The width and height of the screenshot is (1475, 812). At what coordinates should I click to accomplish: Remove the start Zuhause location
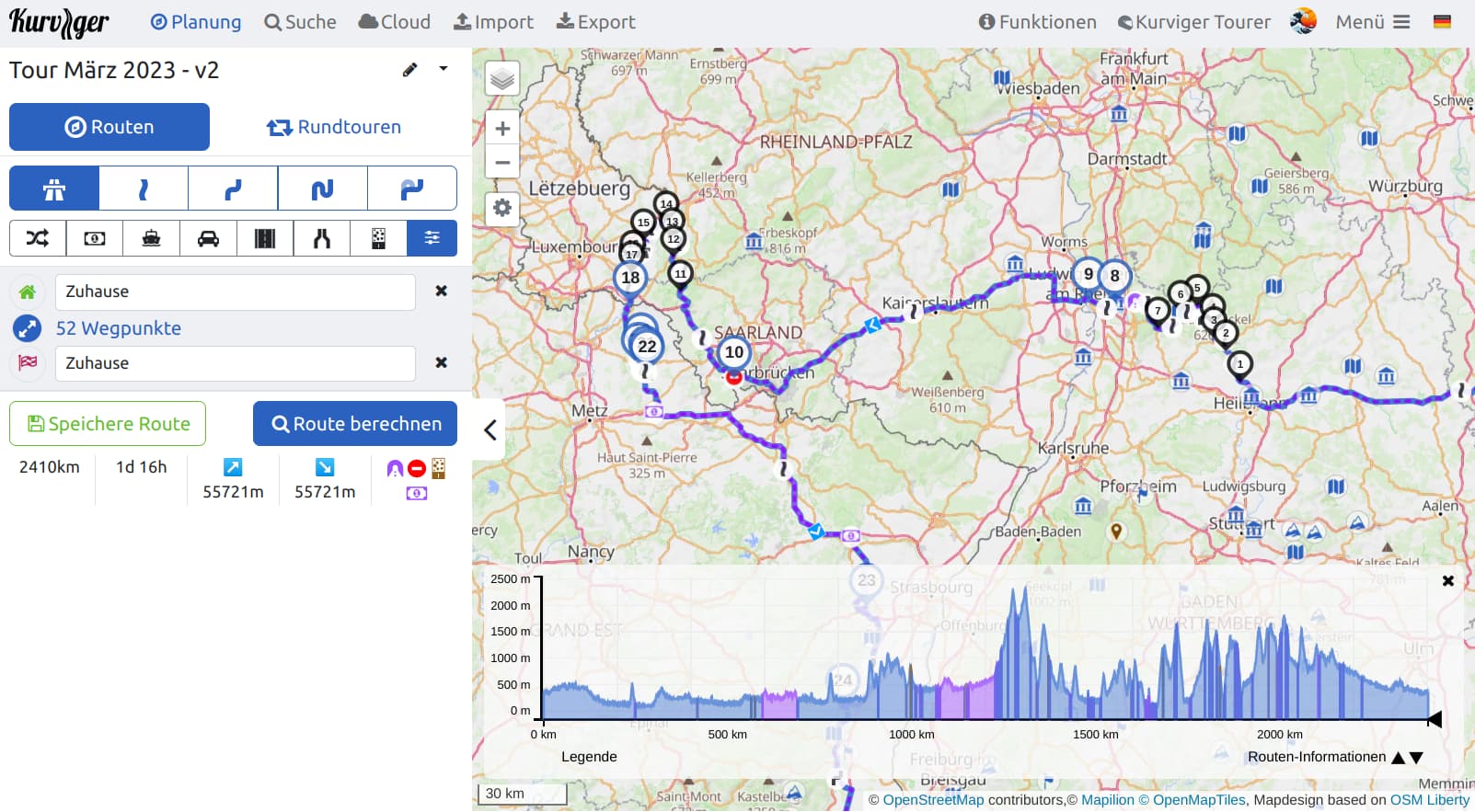442,291
